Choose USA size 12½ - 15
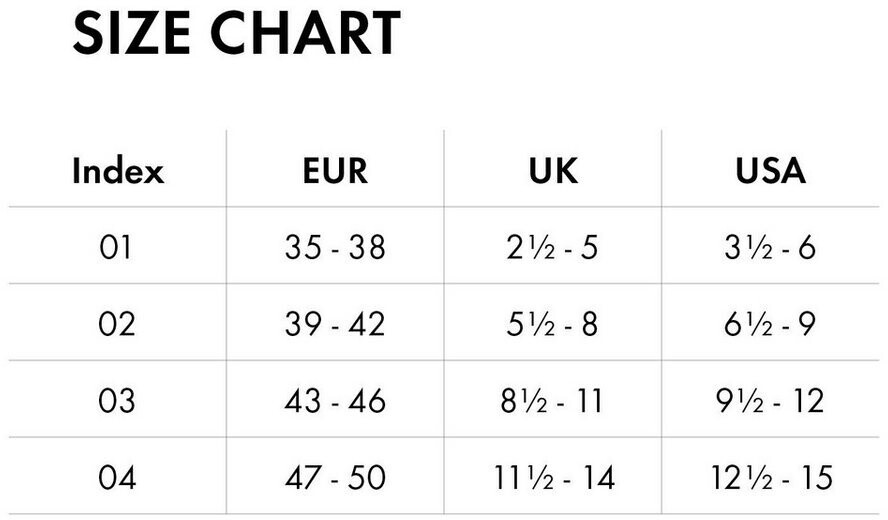Viewport: 888px width, 520px height. [770, 477]
